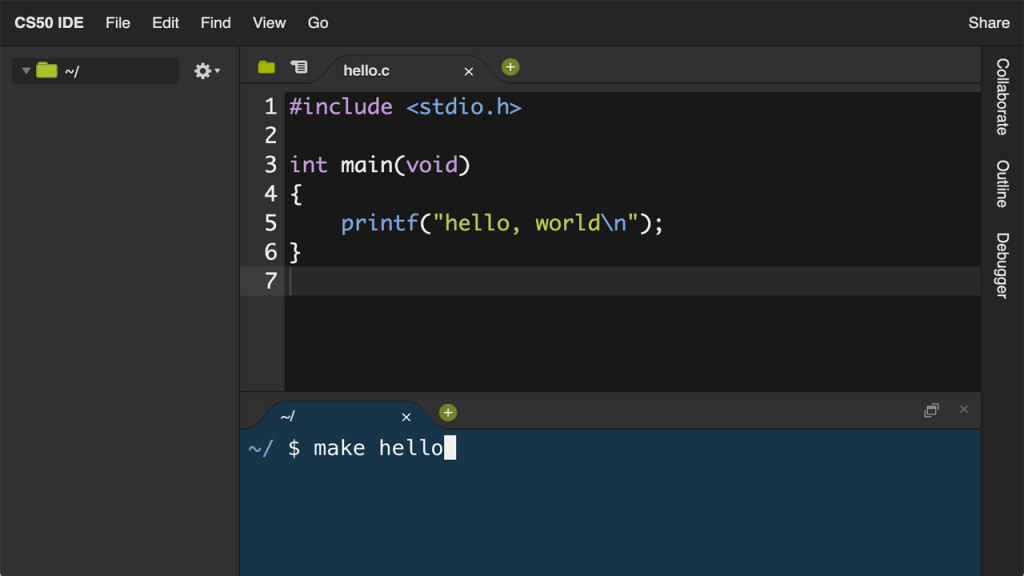The width and height of the screenshot is (1024, 576).
Task: Close the hello.c tab
Action: (x=468, y=71)
